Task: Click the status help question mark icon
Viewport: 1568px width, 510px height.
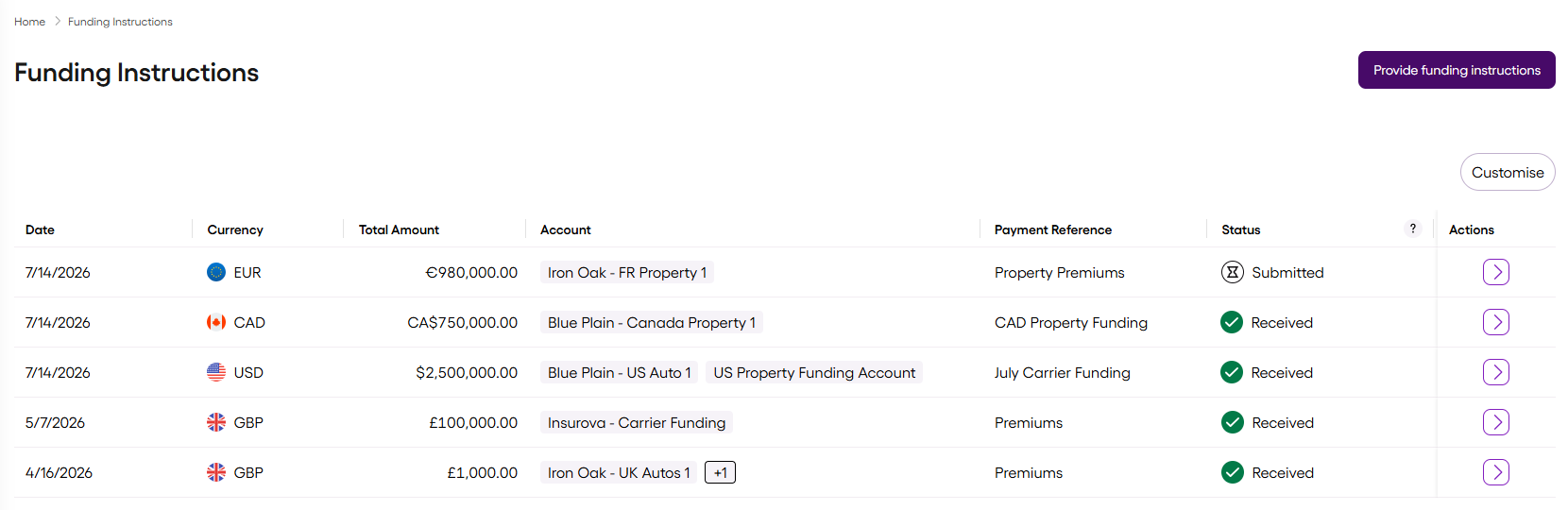Action: 1413,229
